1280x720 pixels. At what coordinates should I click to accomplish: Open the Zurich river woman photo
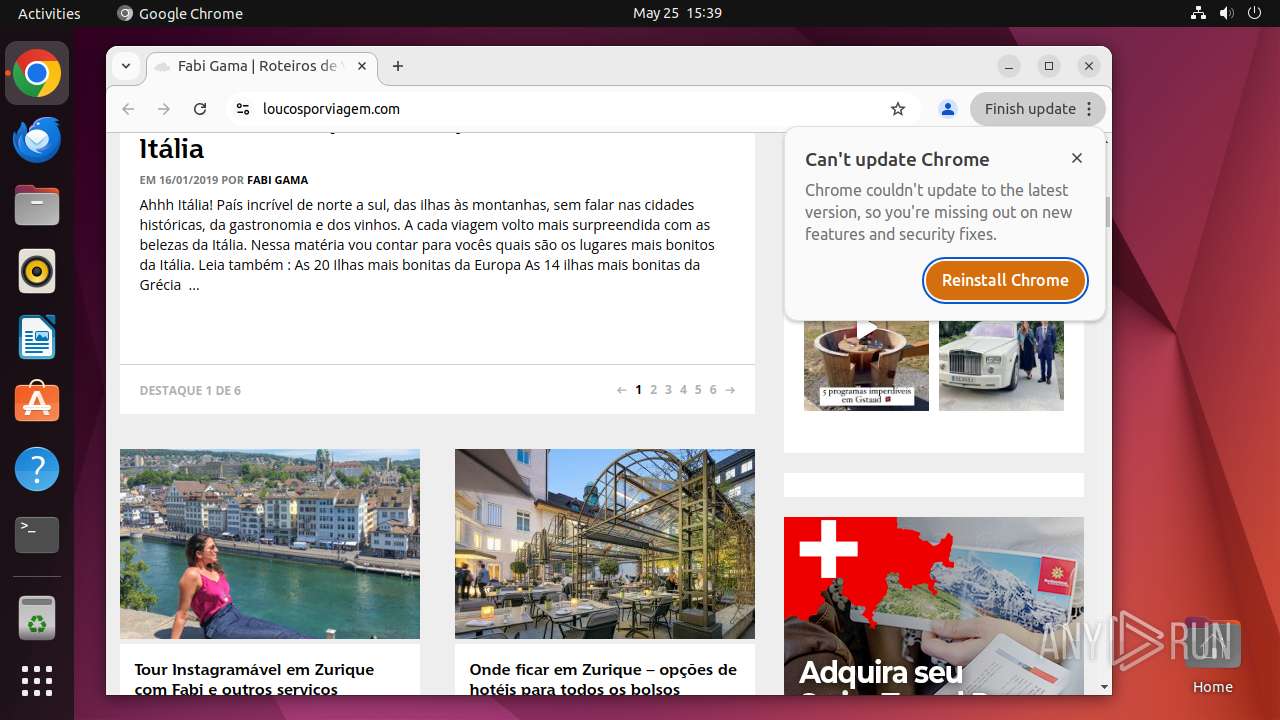(270, 544)
